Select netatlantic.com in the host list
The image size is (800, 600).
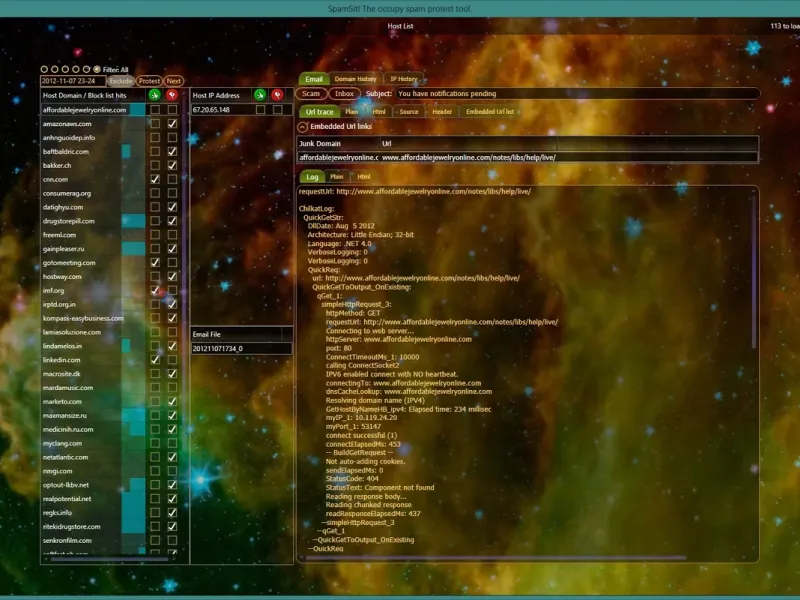65,457
